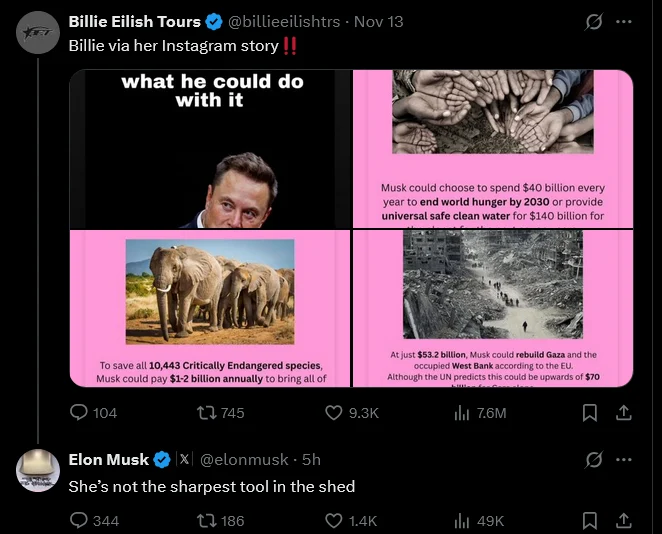Open Grok icon on Elon Musk's reply
Screen dimensions: 662x534
tap(593, 459)
